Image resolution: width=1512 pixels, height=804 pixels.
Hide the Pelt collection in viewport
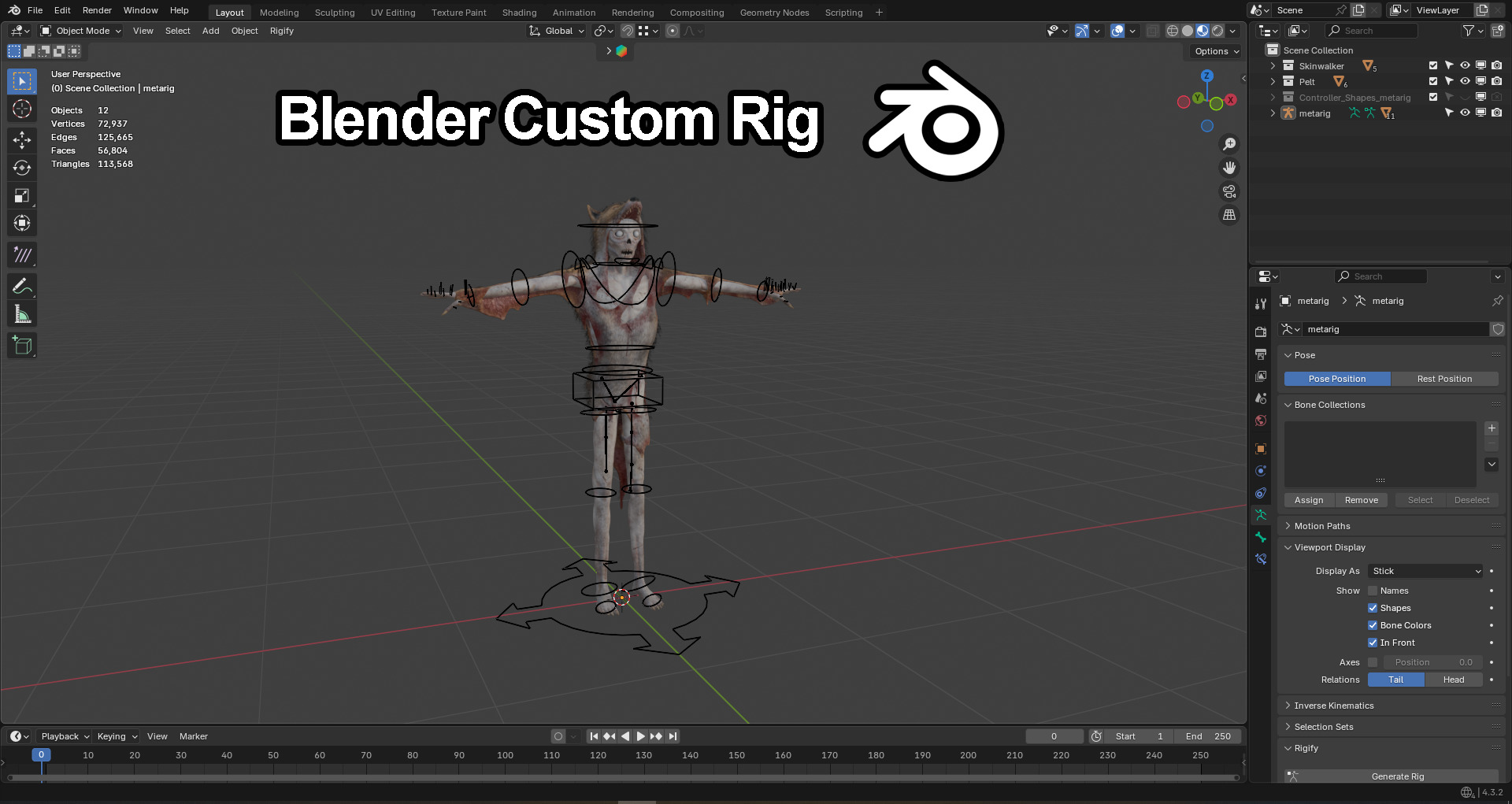1465,82
